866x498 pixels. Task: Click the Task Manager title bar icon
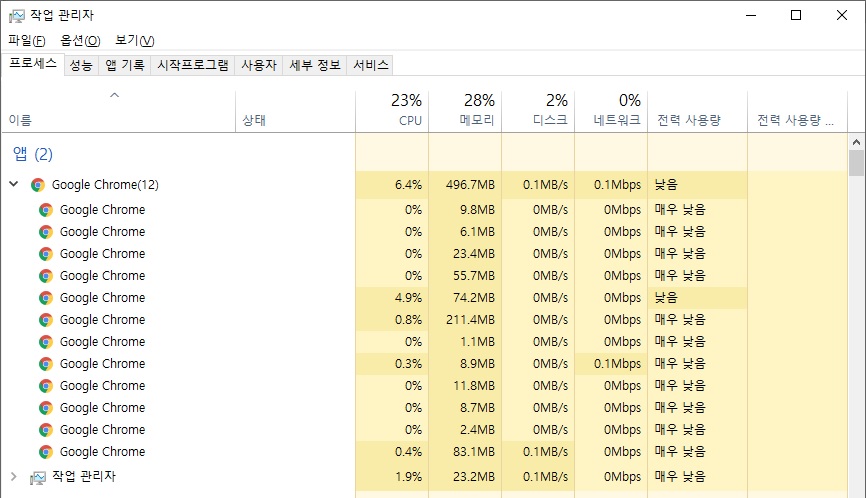click(17, 15)
